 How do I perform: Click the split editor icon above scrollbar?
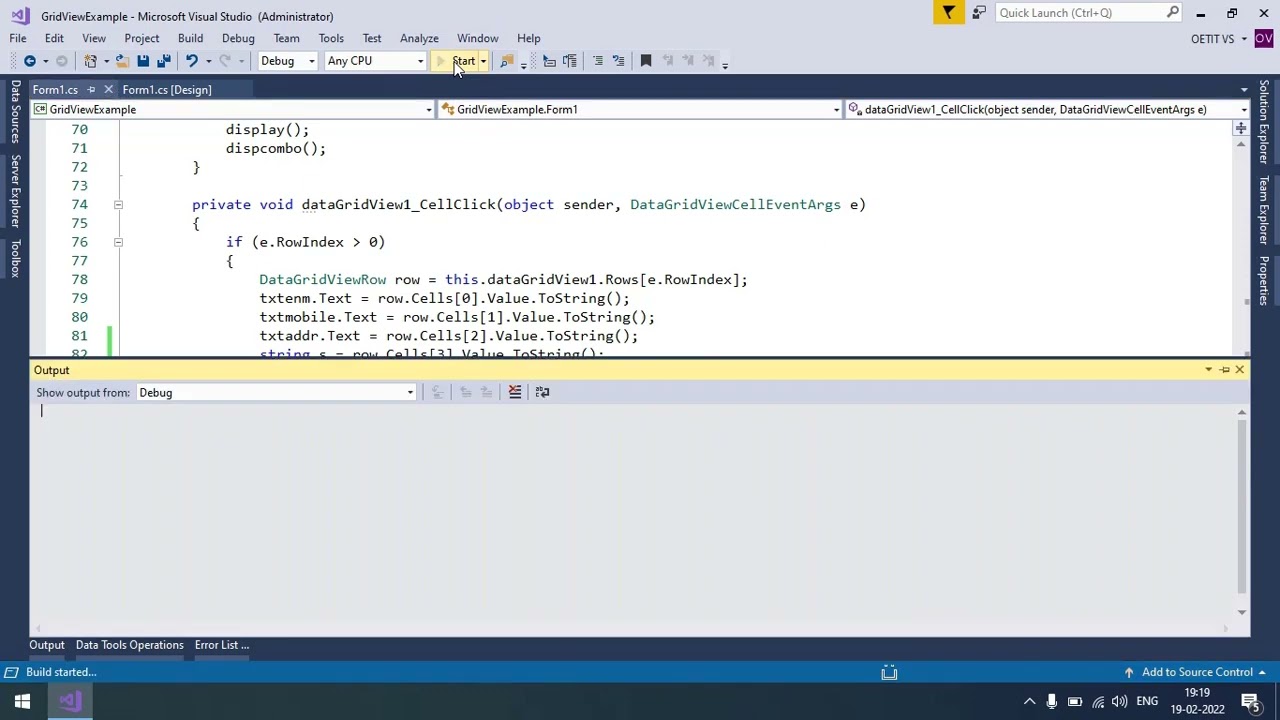pos(1240,128)
